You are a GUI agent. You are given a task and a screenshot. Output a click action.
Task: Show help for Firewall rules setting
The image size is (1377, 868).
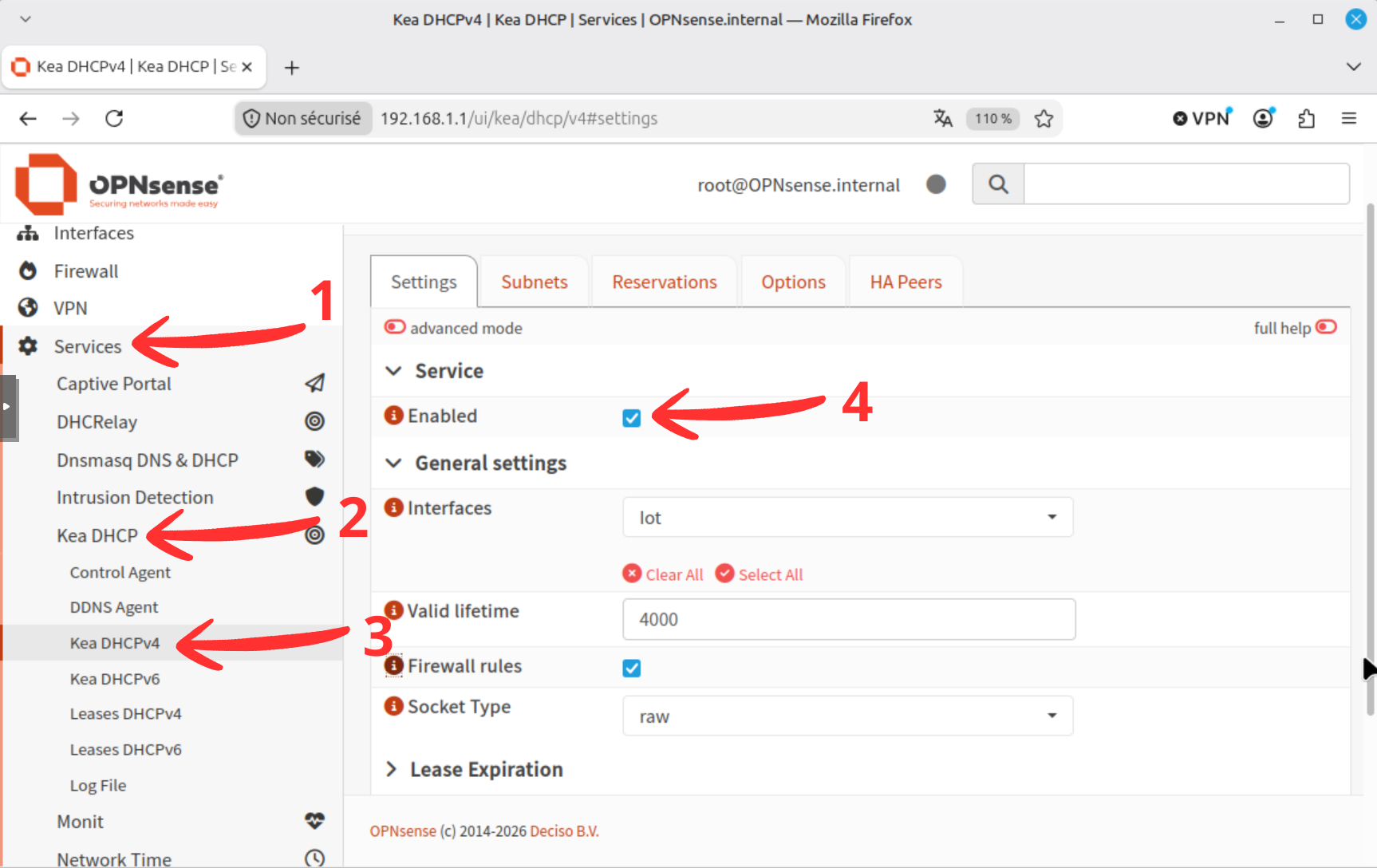click(393, 665)
